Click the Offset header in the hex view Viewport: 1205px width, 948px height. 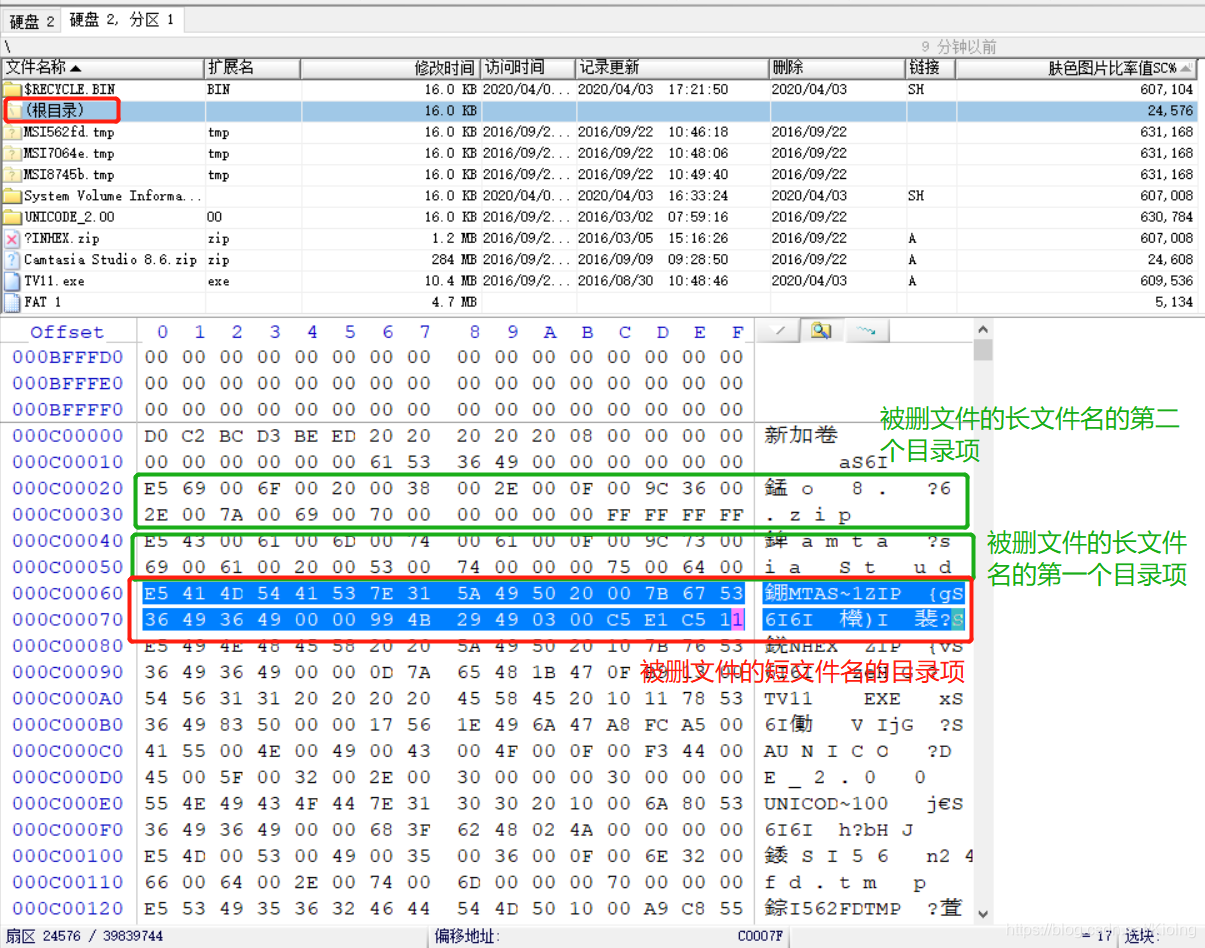click(x=66, y=332)
